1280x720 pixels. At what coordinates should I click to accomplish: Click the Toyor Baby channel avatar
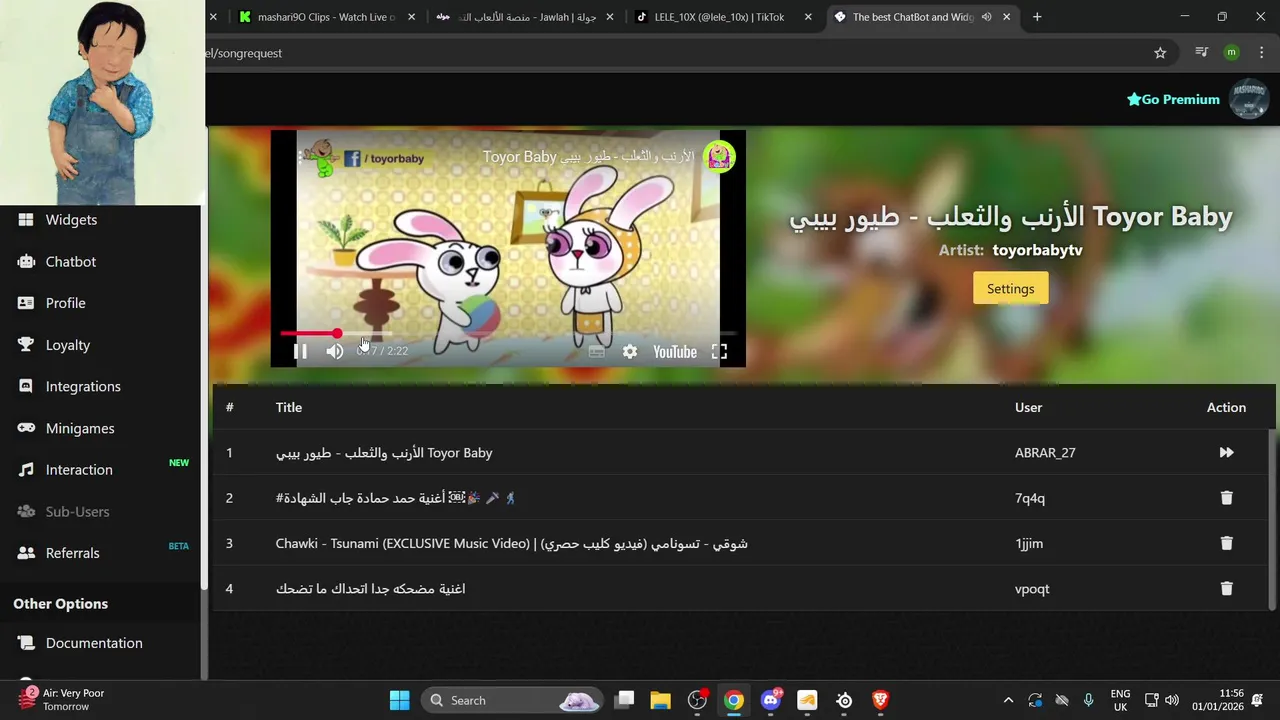coord(719,157)
